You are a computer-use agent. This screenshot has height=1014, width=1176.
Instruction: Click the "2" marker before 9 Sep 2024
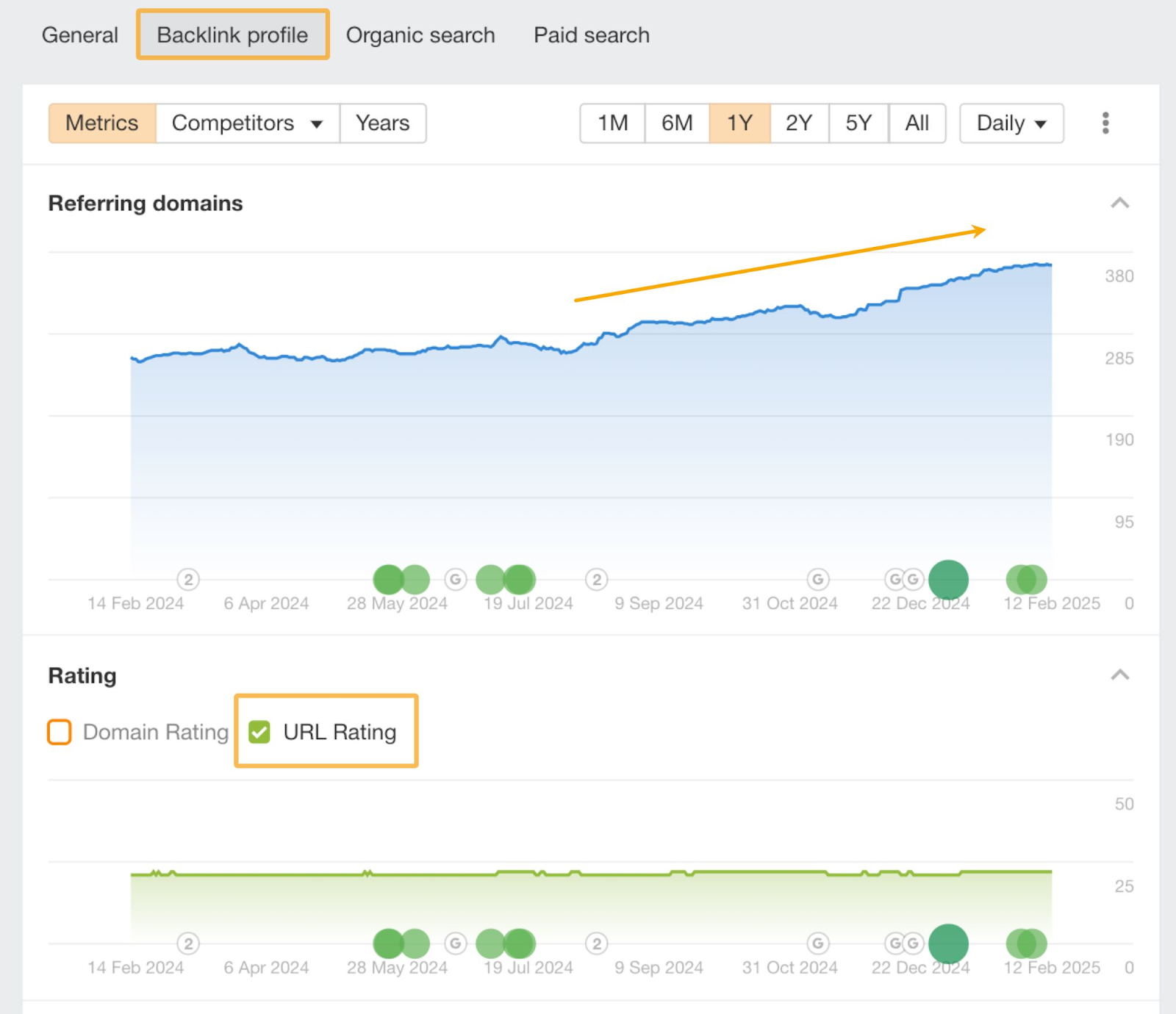(x=596, y=579)
